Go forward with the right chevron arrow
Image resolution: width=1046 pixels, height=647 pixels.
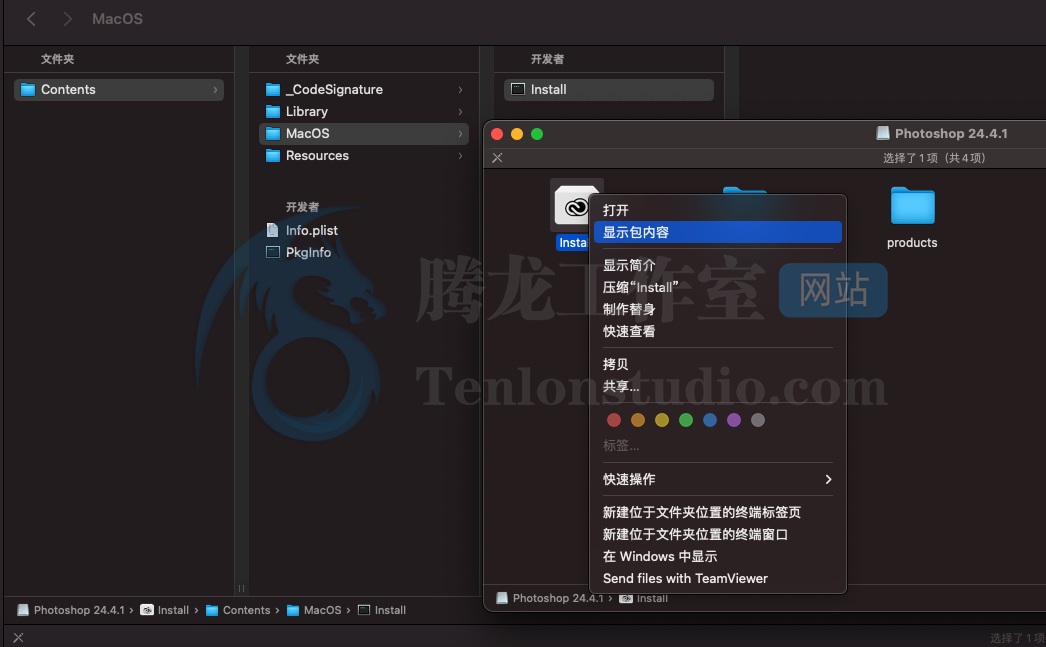pyautogui.click(x=67, y=19)
